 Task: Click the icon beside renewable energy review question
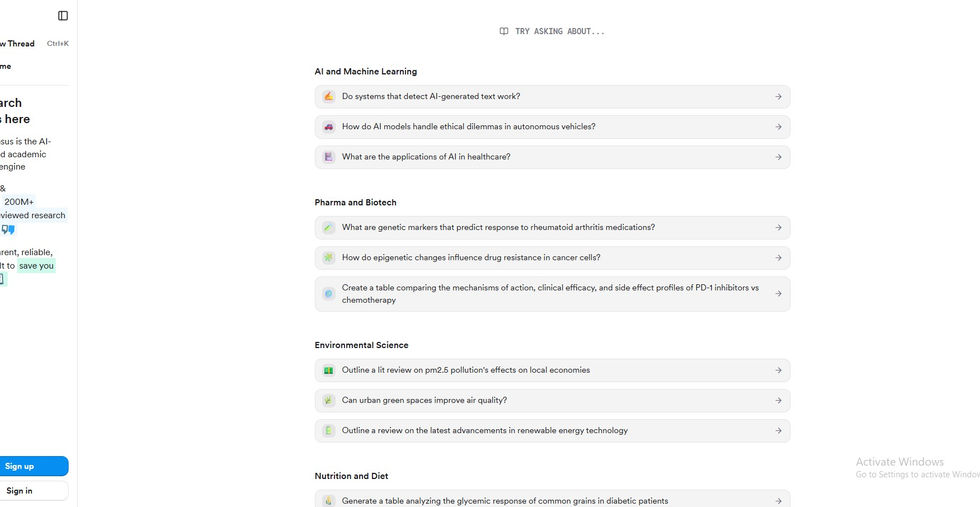pyautogui.click(x=328, y=431)
